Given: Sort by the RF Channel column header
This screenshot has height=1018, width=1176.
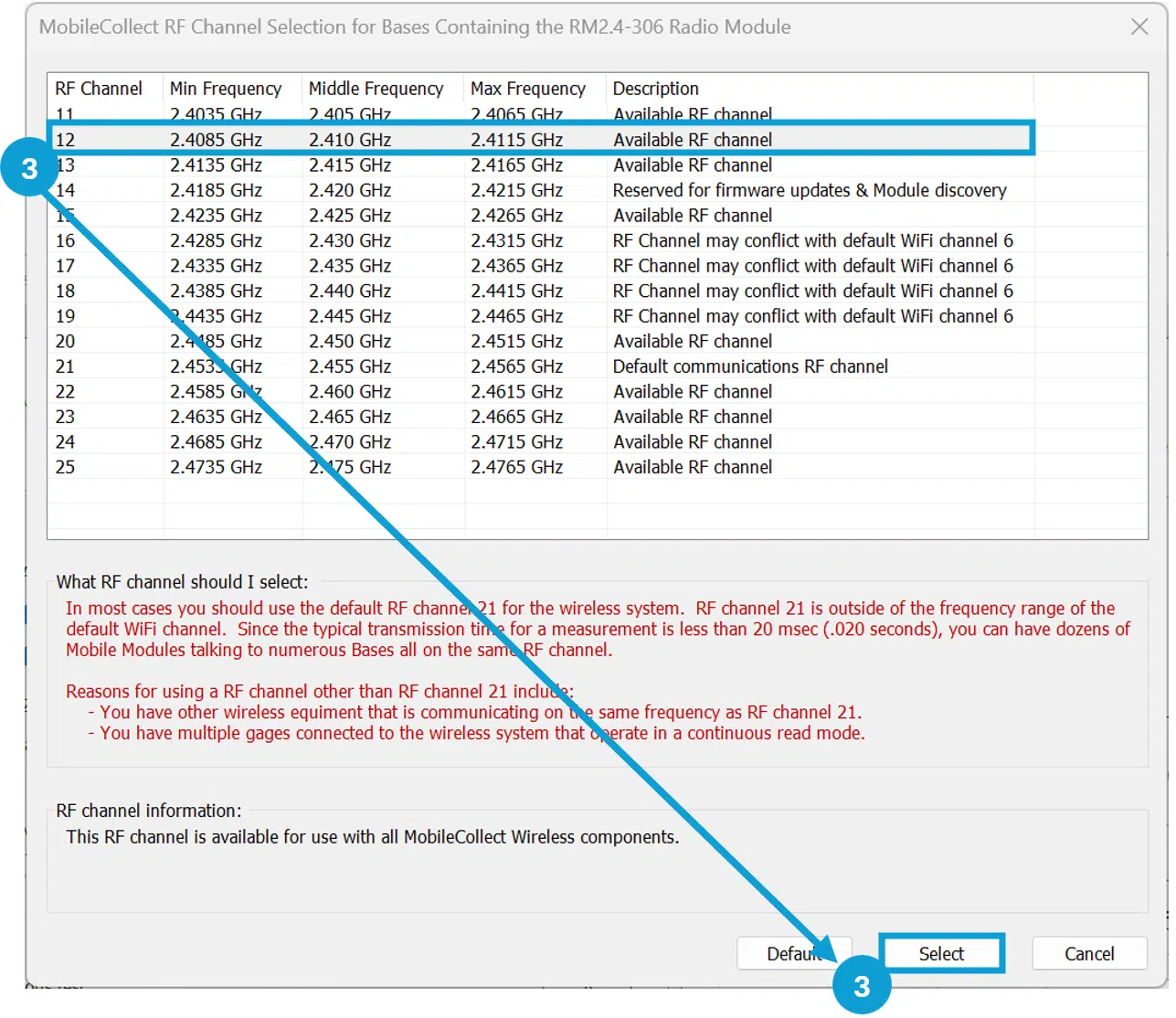Looking at the screenshot, I should pos(99,89).
